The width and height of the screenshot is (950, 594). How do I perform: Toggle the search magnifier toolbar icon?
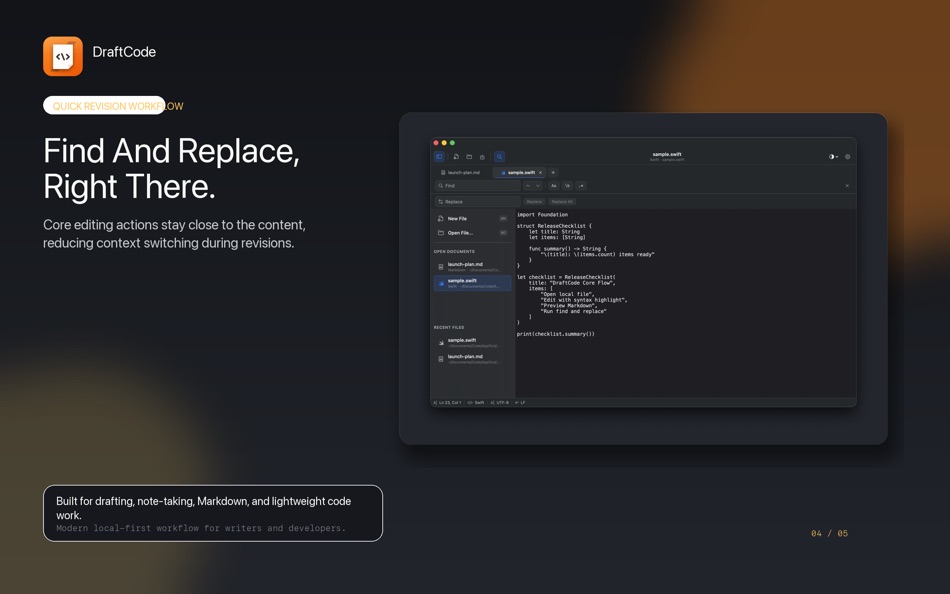[x=499, y=156]
